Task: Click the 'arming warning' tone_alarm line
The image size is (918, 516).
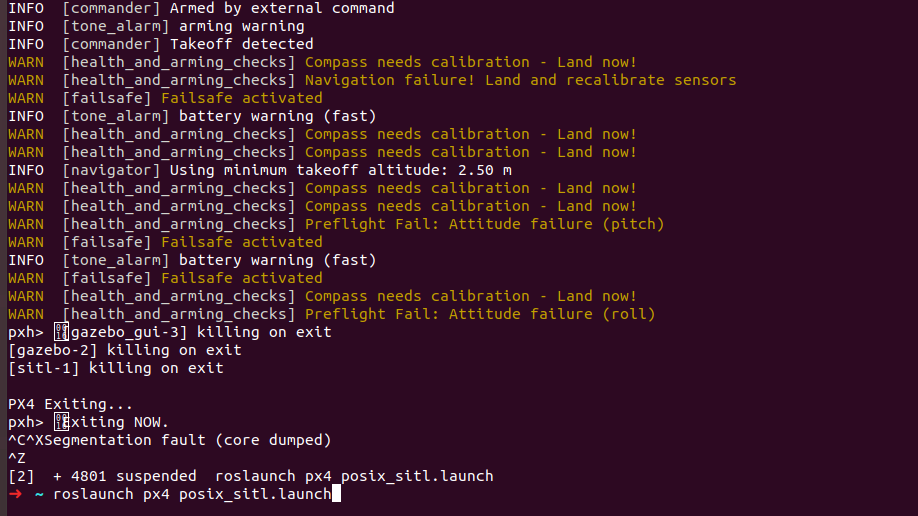Action: tap(156, 26)
